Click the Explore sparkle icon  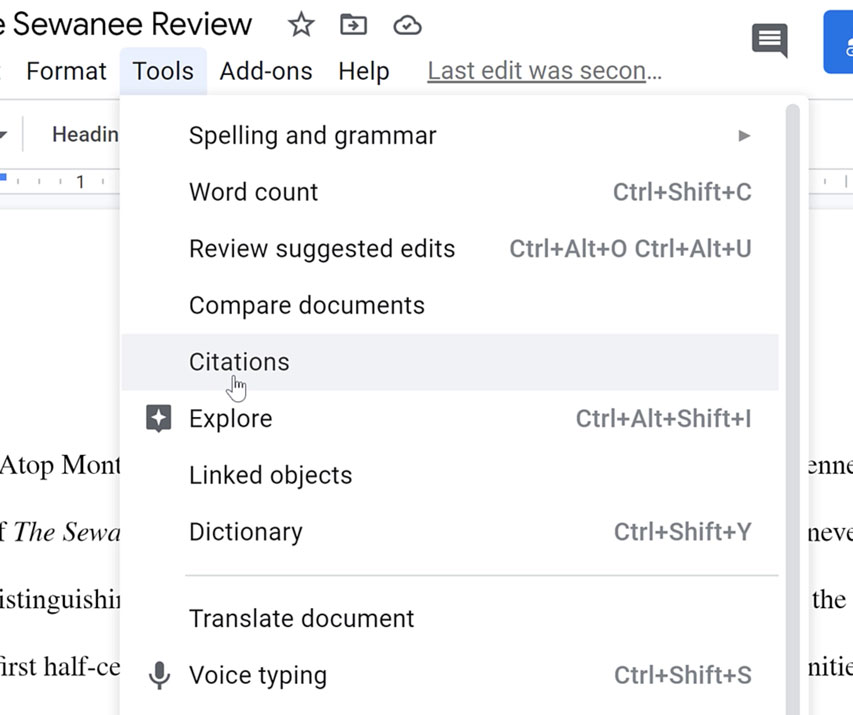pos(158,418)
